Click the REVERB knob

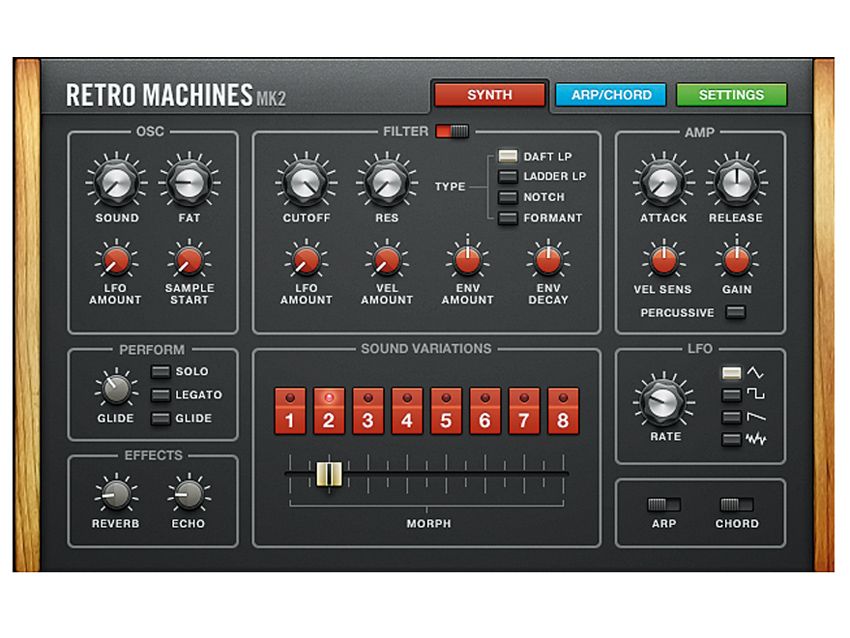tap(116, 495)
